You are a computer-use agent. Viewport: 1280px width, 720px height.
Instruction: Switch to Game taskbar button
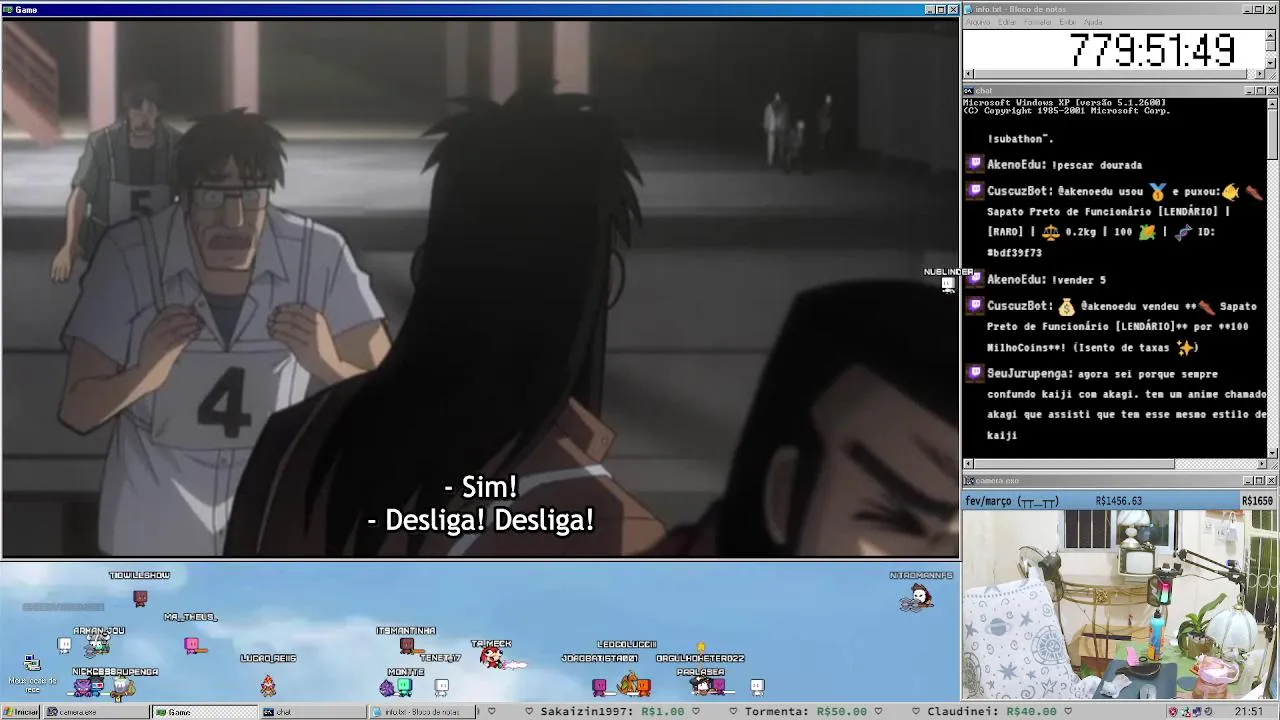204,712
